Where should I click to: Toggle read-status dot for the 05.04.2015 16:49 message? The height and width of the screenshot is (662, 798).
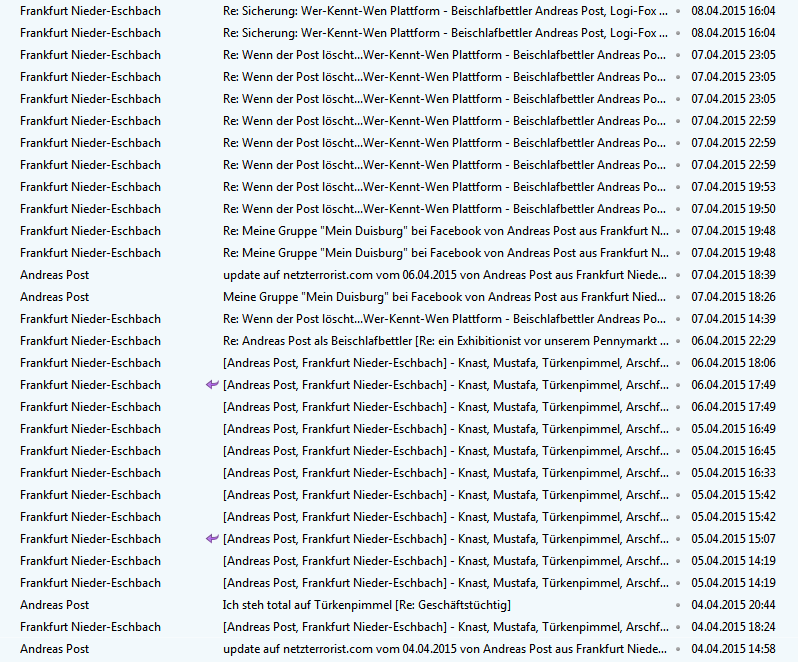678,429
